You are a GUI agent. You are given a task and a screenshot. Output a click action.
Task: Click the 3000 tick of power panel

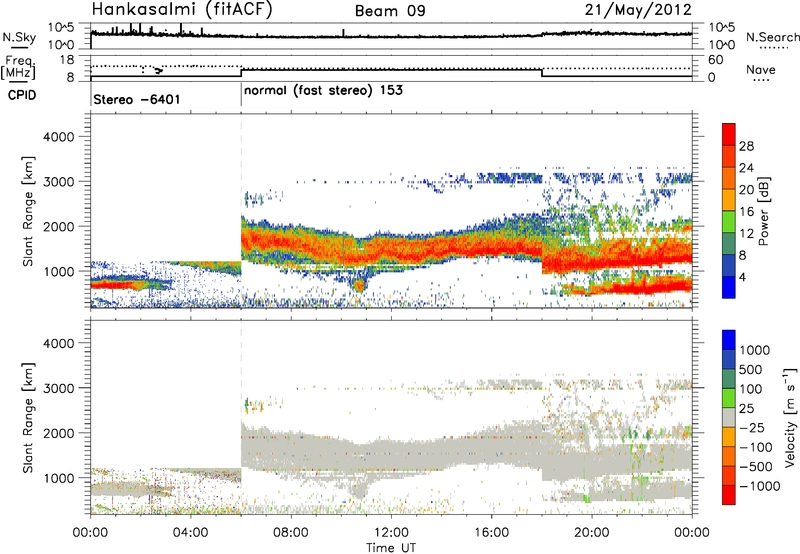coord(58,182)
